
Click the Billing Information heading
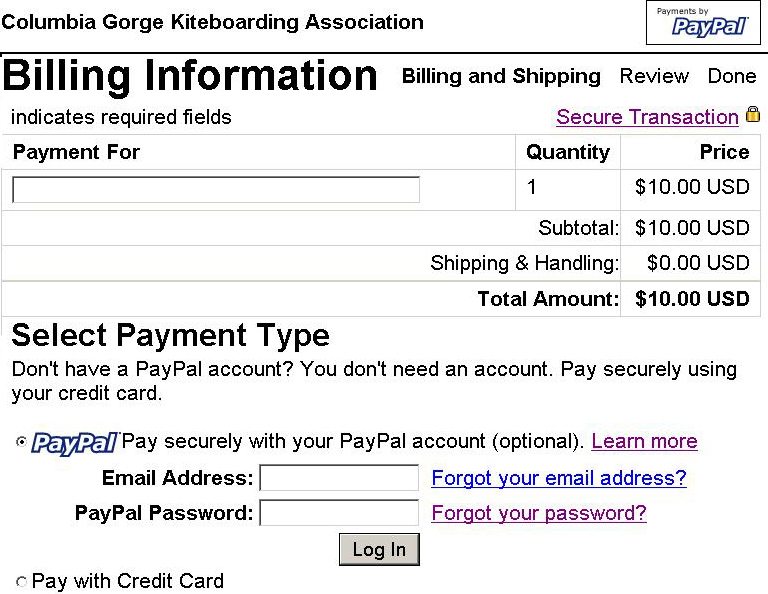pos(191,77)
